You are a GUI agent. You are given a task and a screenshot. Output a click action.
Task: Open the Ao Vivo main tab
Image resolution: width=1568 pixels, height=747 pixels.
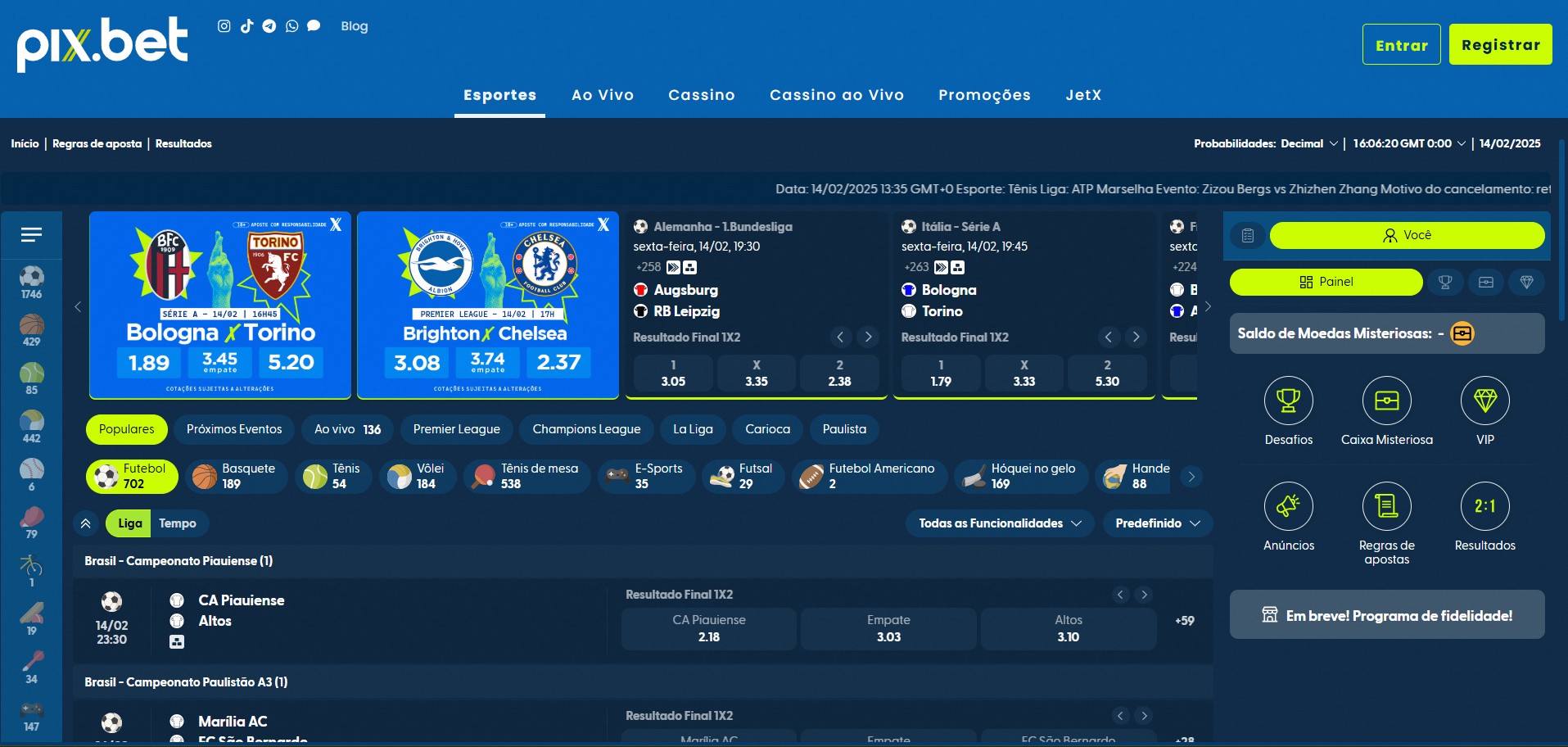click(x=603, y=95)
